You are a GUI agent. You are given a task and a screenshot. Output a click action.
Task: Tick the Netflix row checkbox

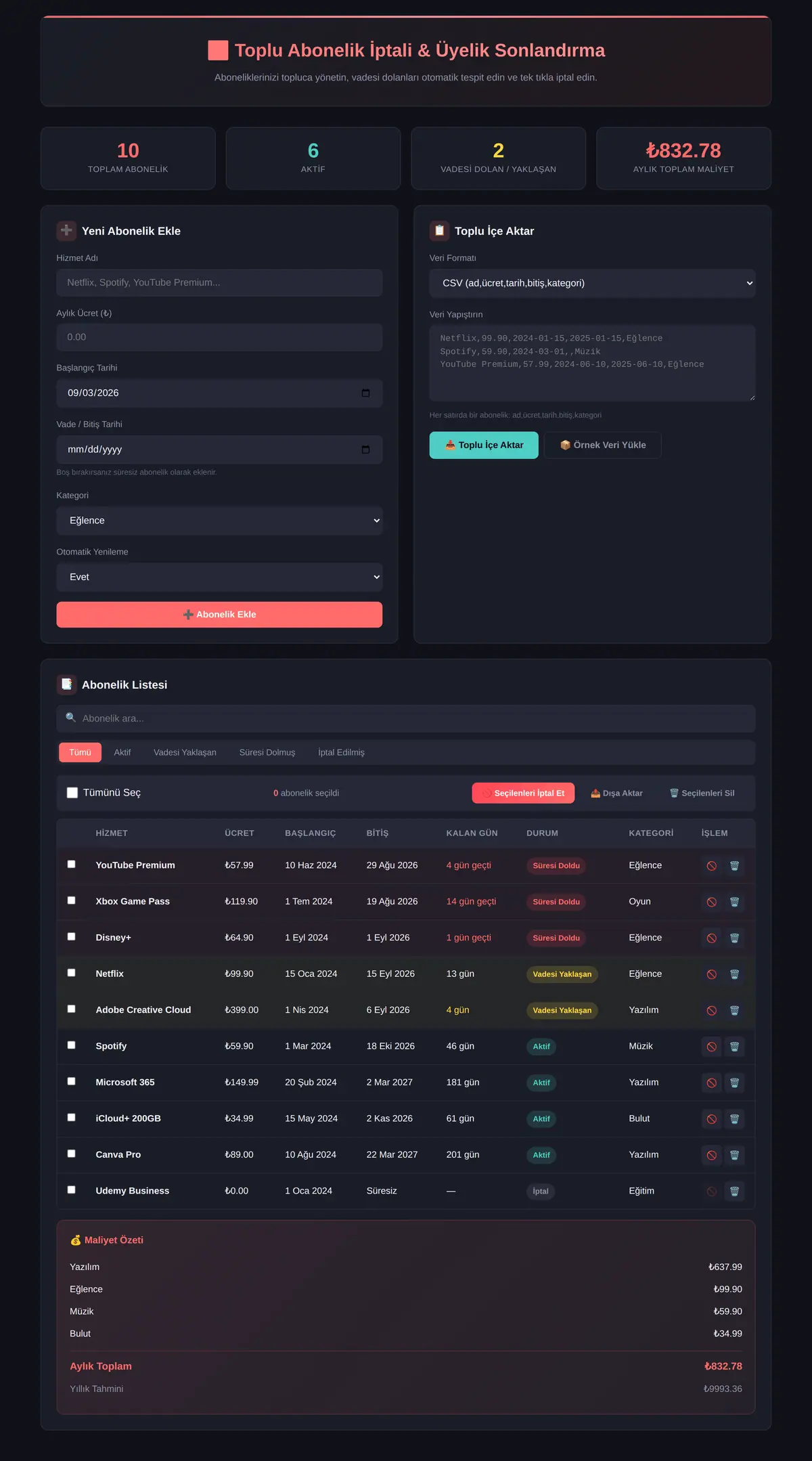coord(72,973)
